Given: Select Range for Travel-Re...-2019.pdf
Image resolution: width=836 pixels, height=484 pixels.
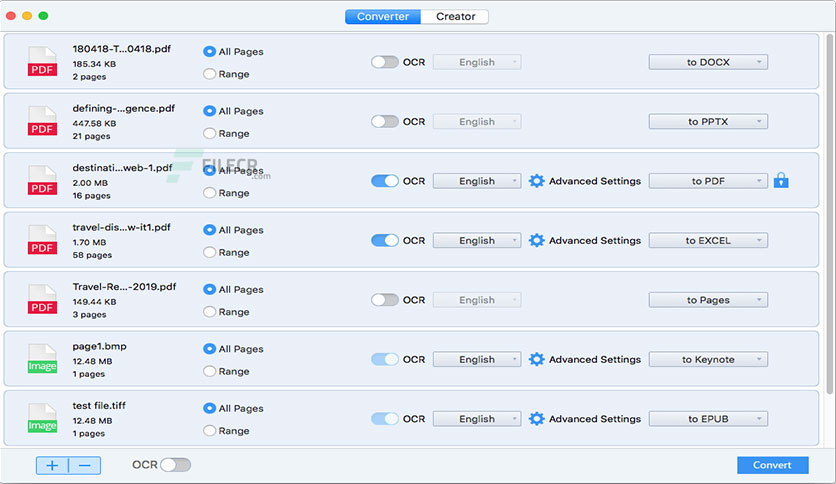Looking at the screenshot, I should [210, 312].
